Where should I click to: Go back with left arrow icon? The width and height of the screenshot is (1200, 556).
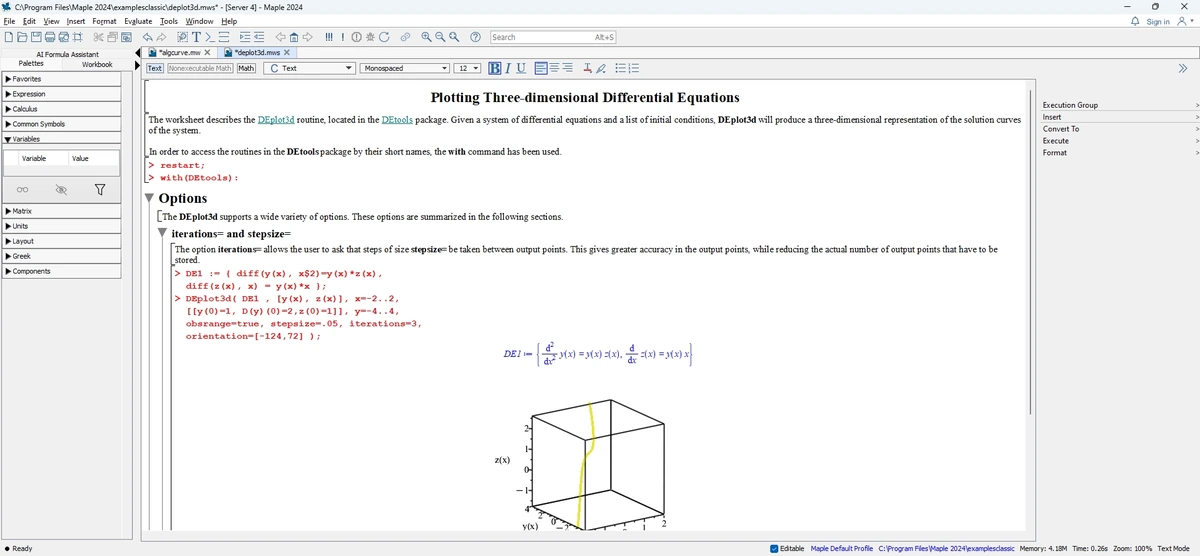[x=281, y=37]
